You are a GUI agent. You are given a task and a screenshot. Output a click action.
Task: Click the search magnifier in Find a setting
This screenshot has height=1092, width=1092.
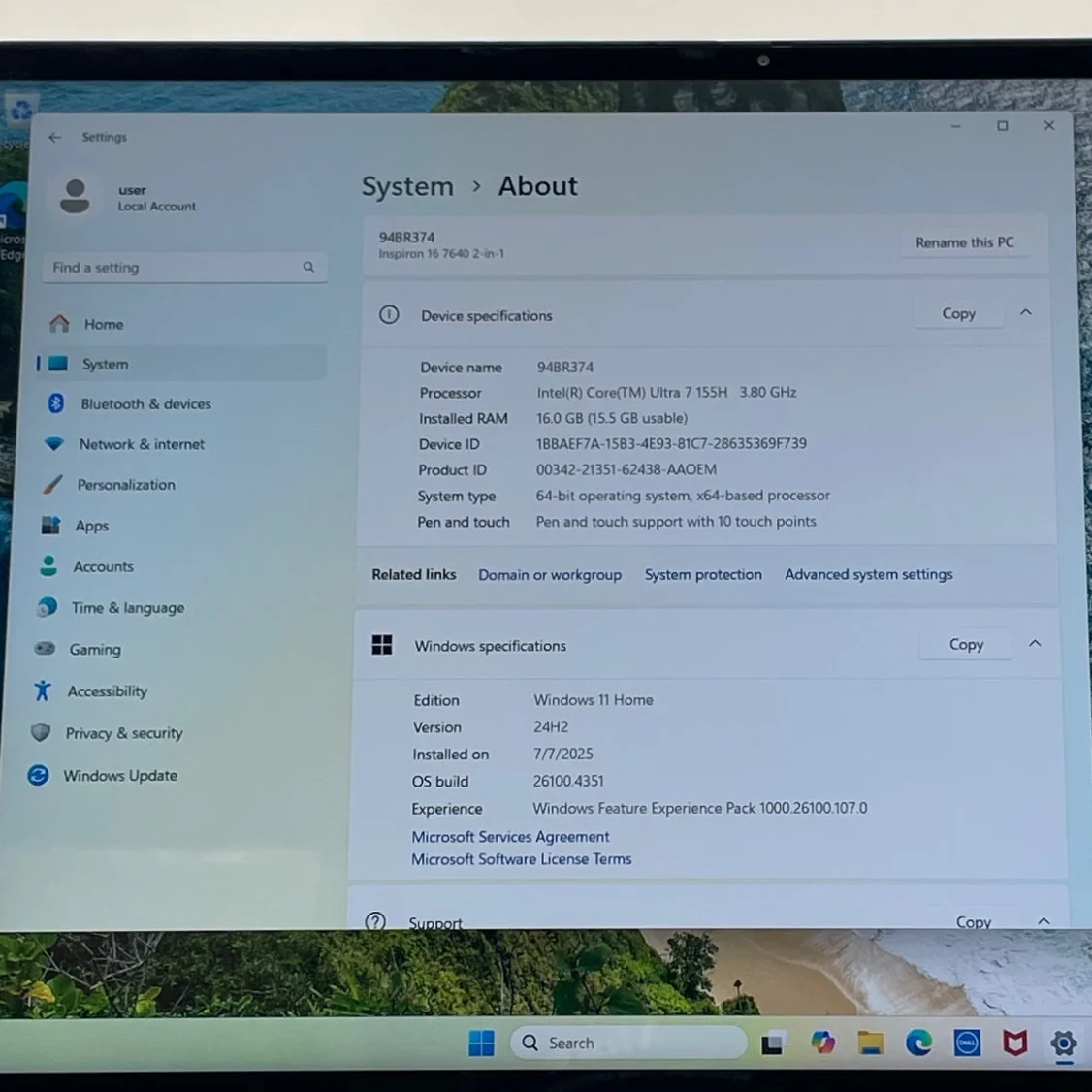[x=308, y=268]
